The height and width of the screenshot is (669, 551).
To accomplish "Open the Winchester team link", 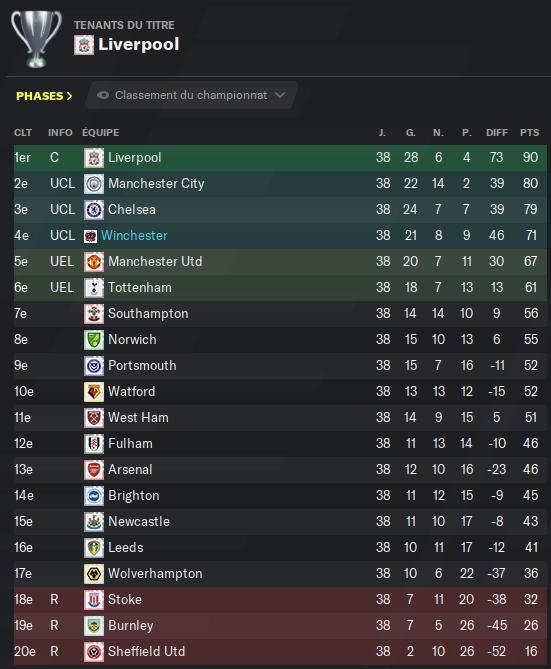I will click(134, 236).
